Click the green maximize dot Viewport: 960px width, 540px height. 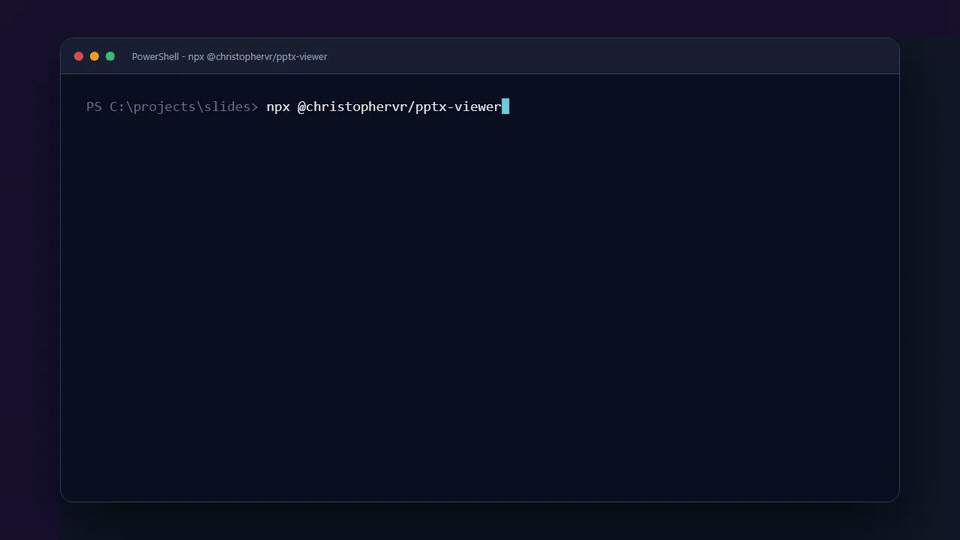(110, 56)
